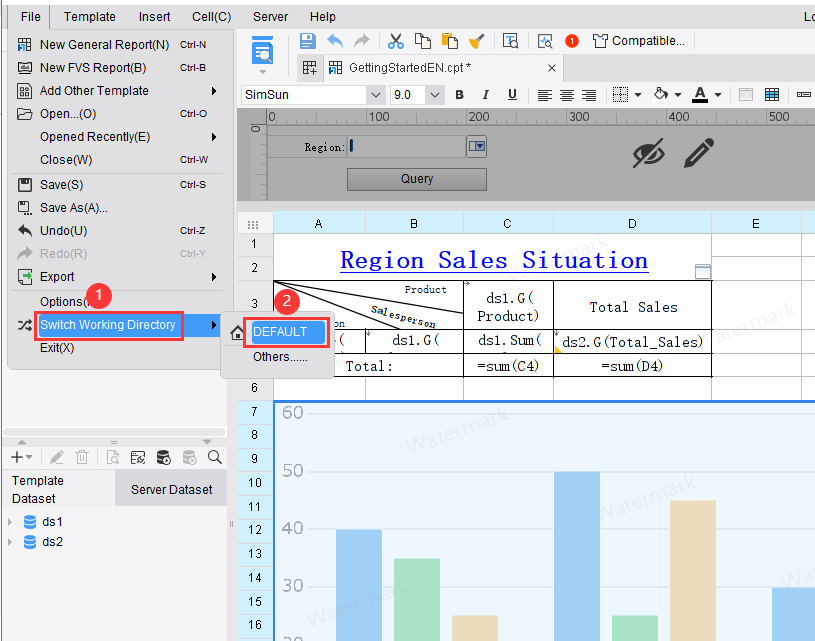Select the Format Painter brush icon

477,41
